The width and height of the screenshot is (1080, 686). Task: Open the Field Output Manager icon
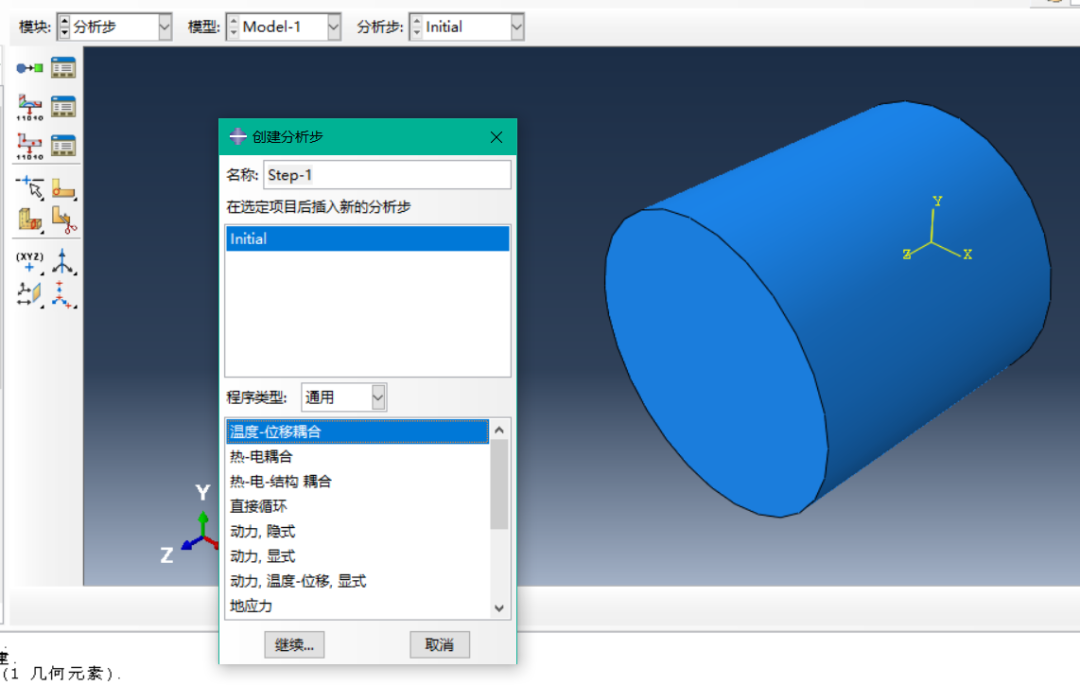(64, 107)
